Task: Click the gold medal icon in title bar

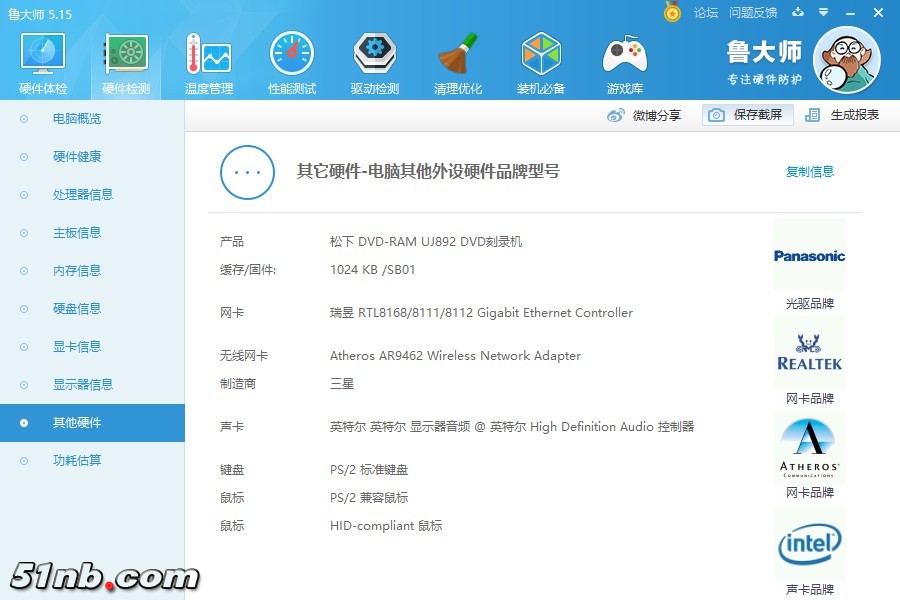Action: [673, 13]
